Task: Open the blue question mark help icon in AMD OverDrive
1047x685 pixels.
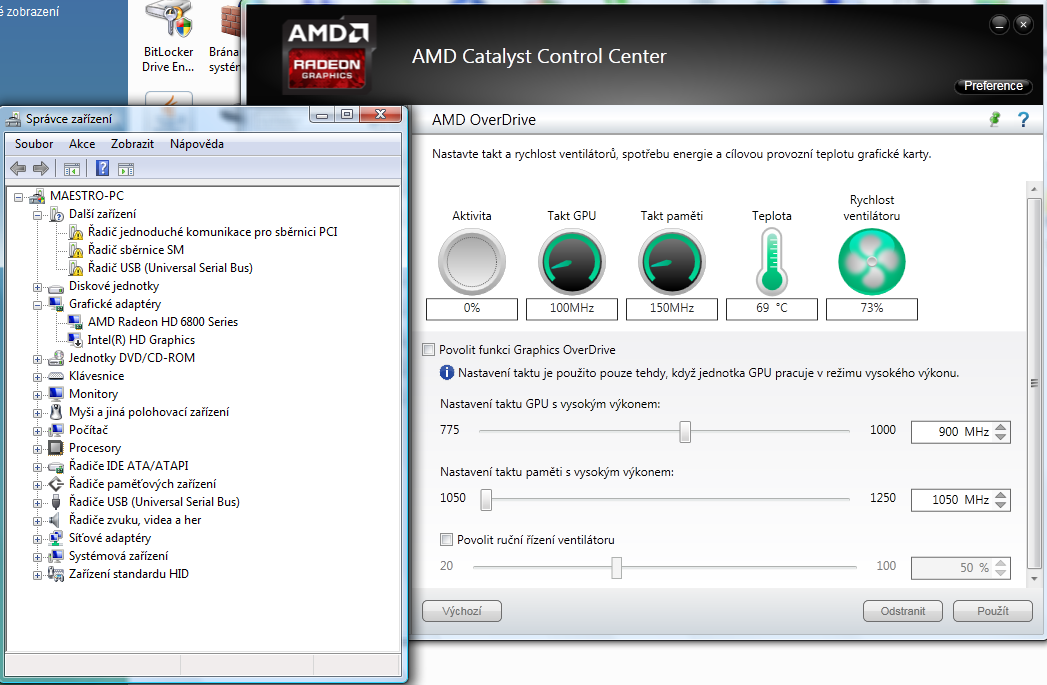Action: [x=1023, y=120]
